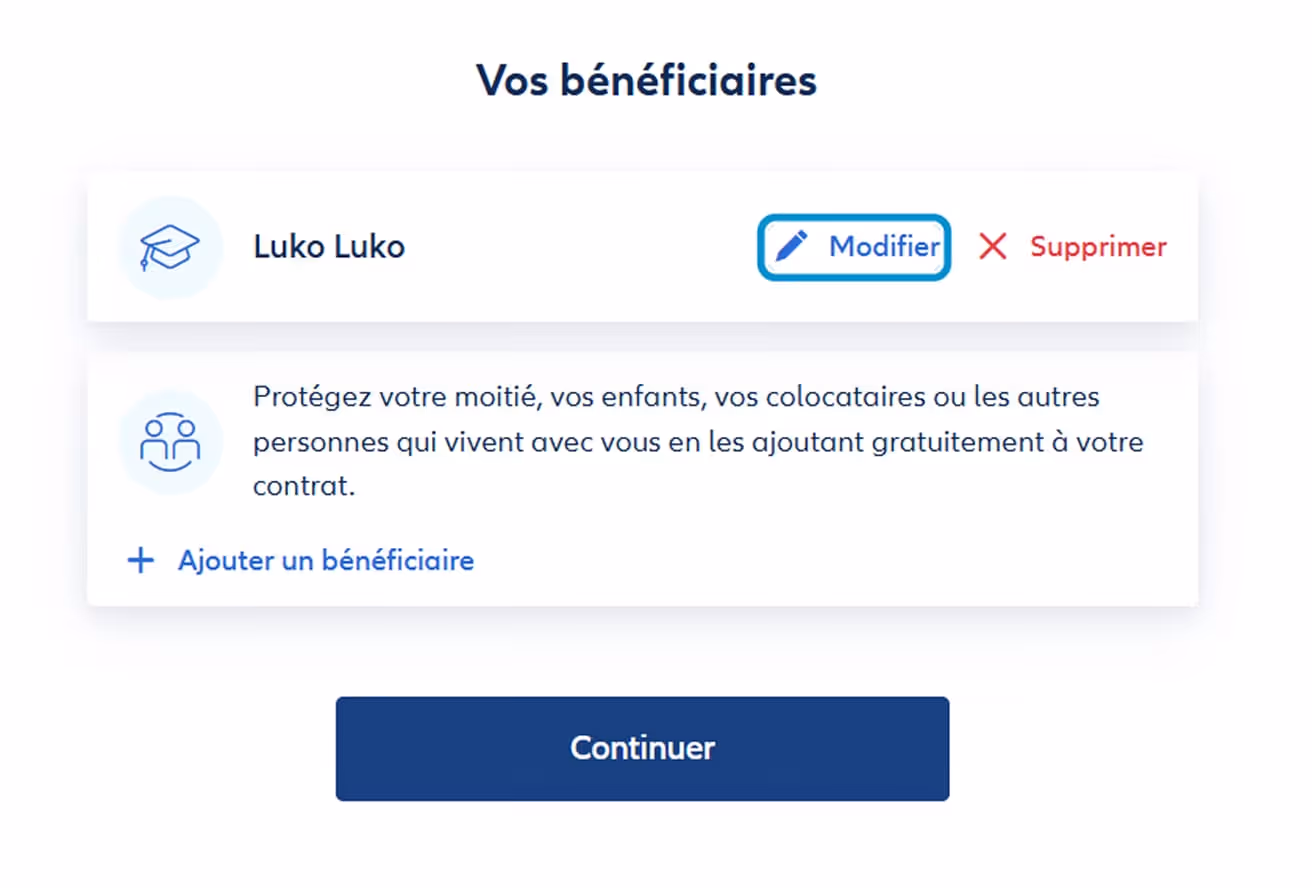The image size is (1312, 888).
Task: Hit the red cross beside Supprimer
Action: [x=991, y=247]
